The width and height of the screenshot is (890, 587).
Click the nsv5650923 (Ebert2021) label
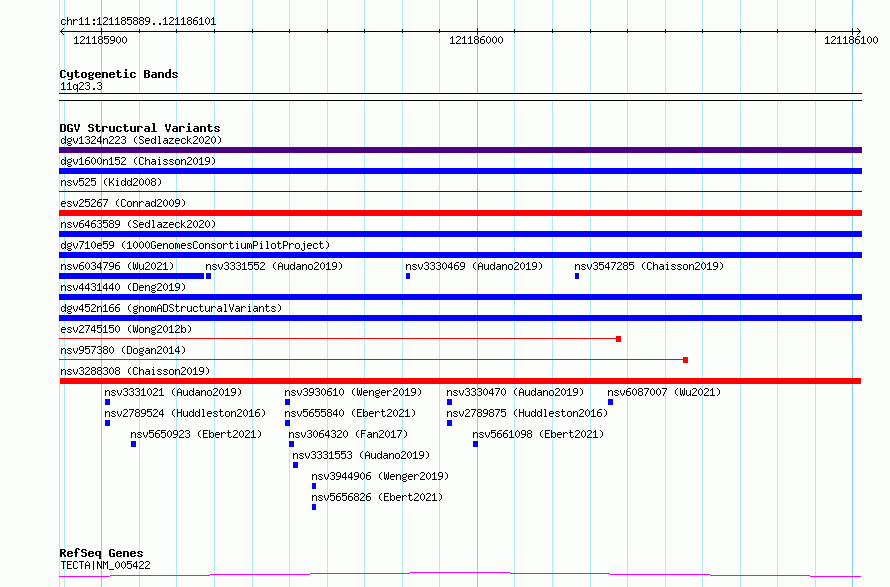[196, 434]
